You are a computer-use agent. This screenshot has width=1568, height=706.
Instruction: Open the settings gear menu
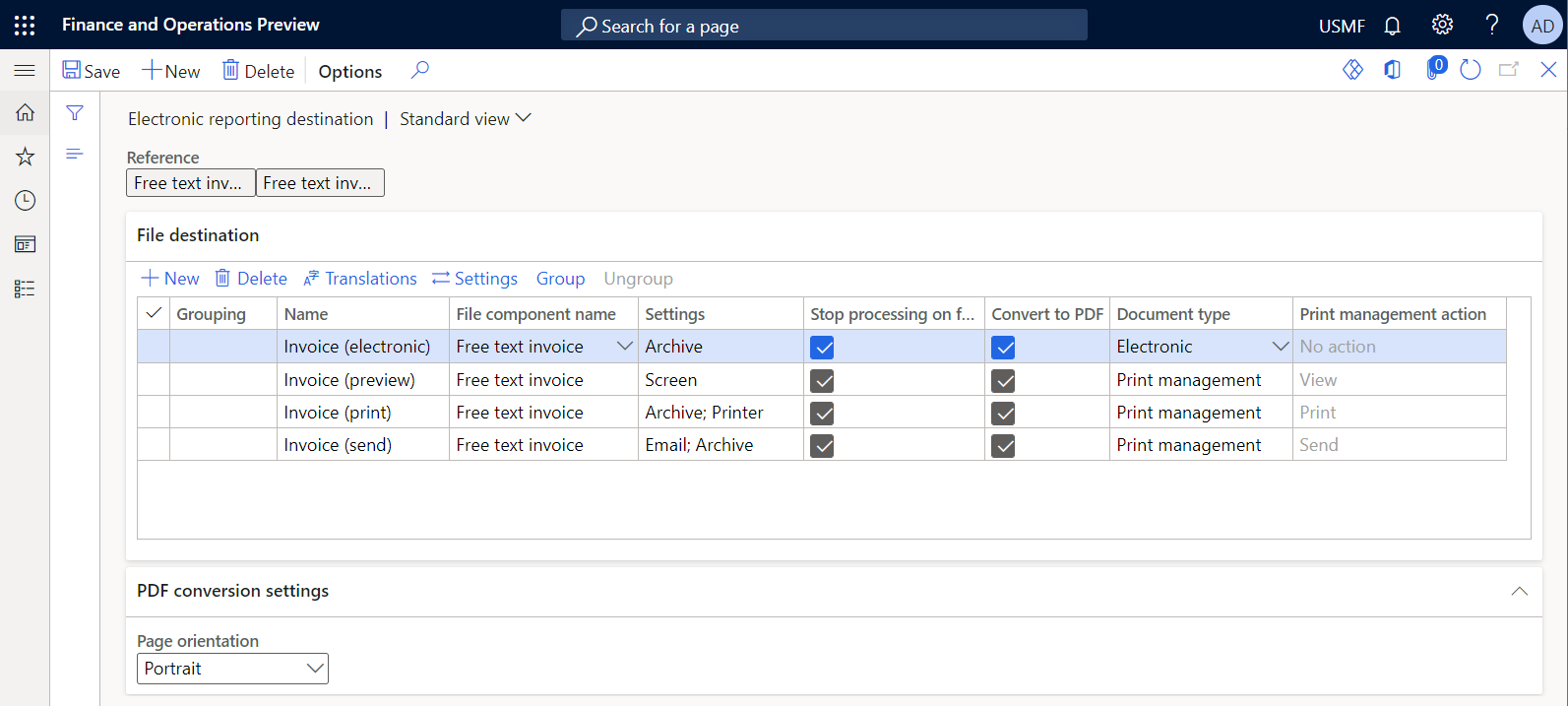click(1442, 25)
